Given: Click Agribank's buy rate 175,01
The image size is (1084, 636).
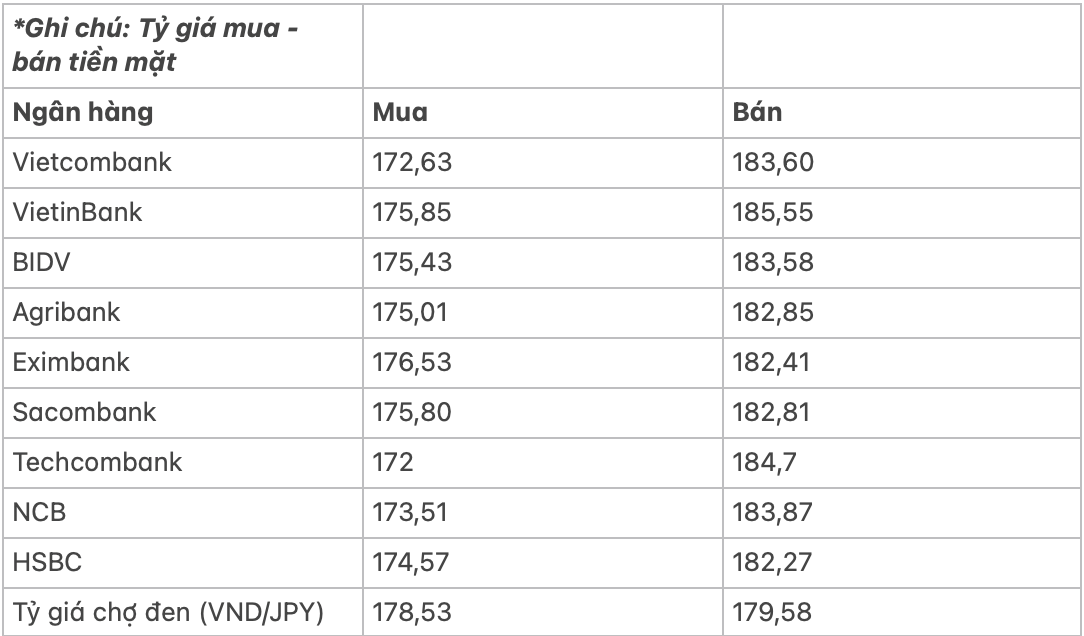Looking at the screenshot, I should click(x=412, y=312).
